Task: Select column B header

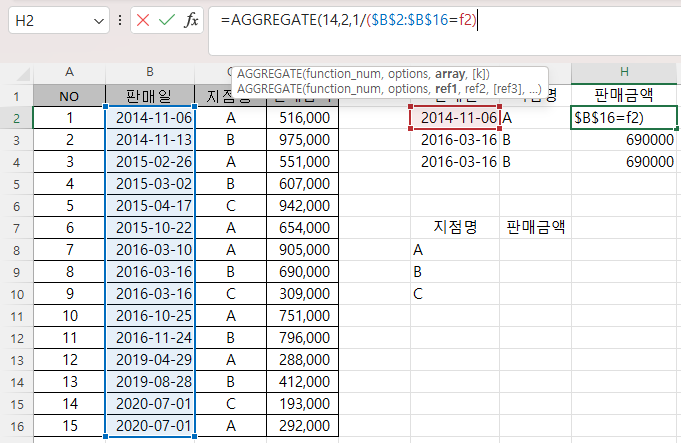Action: click(x=150, y=72)
